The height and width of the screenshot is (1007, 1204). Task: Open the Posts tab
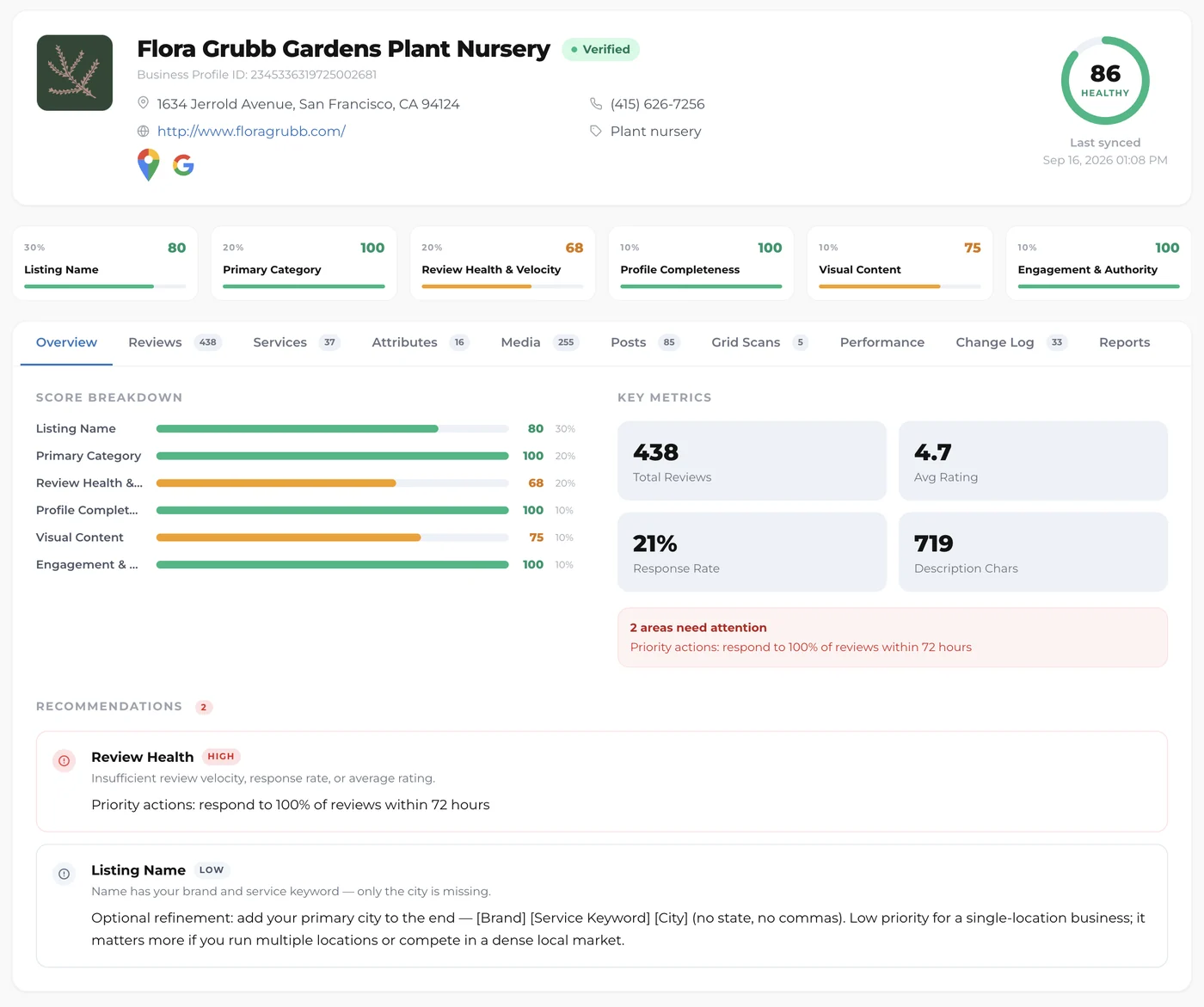[x=645, y=342]
